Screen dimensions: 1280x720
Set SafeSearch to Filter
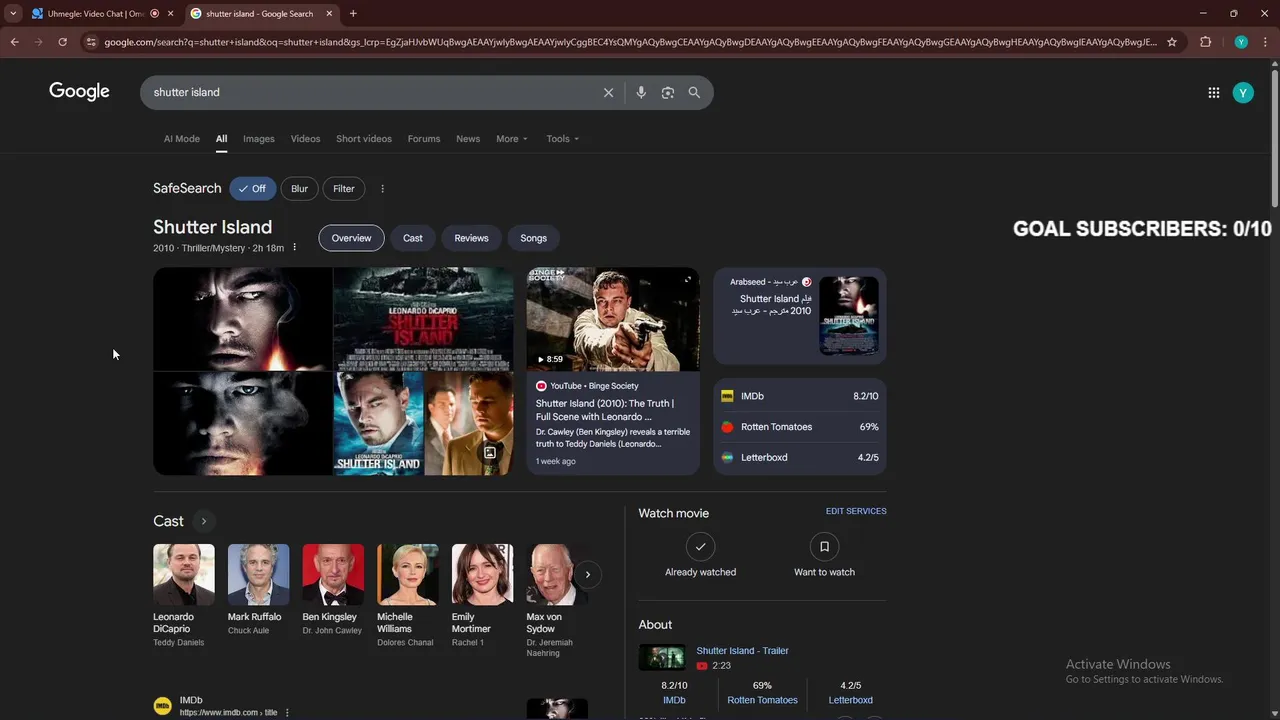[x=344, y=189]
